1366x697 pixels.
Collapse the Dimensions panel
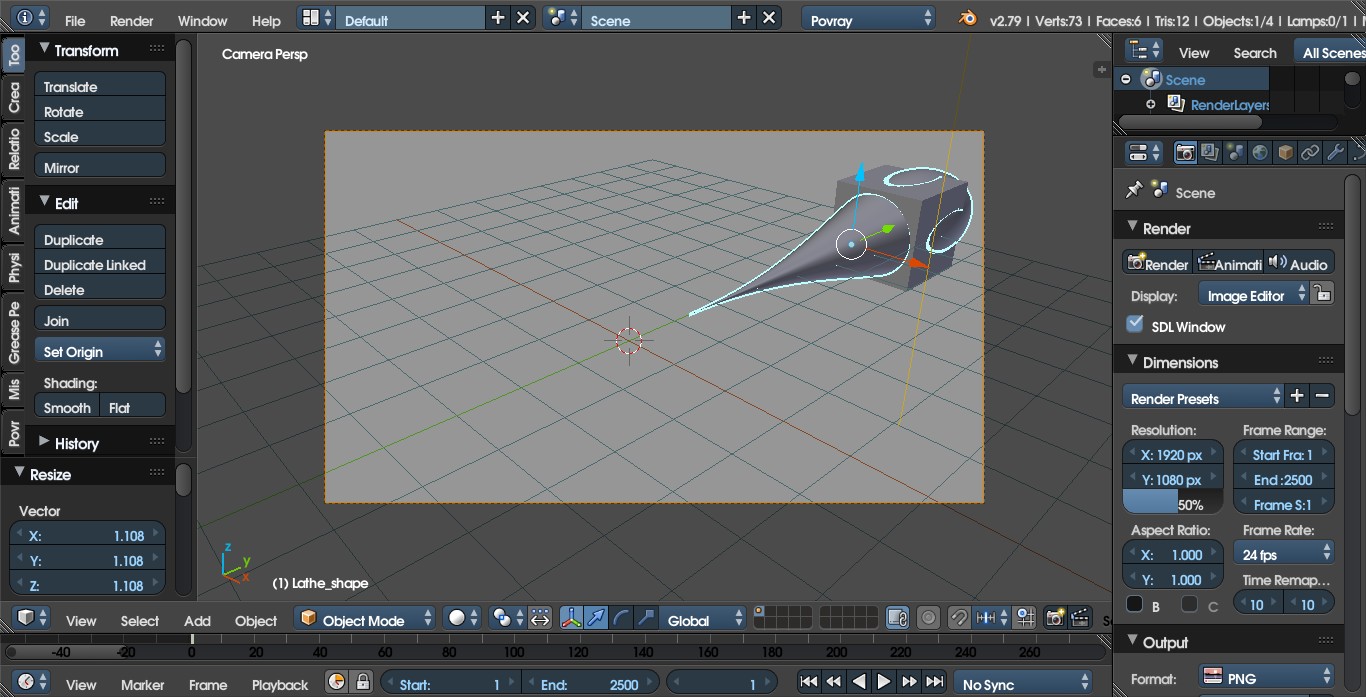click(x=1133, y=362)
